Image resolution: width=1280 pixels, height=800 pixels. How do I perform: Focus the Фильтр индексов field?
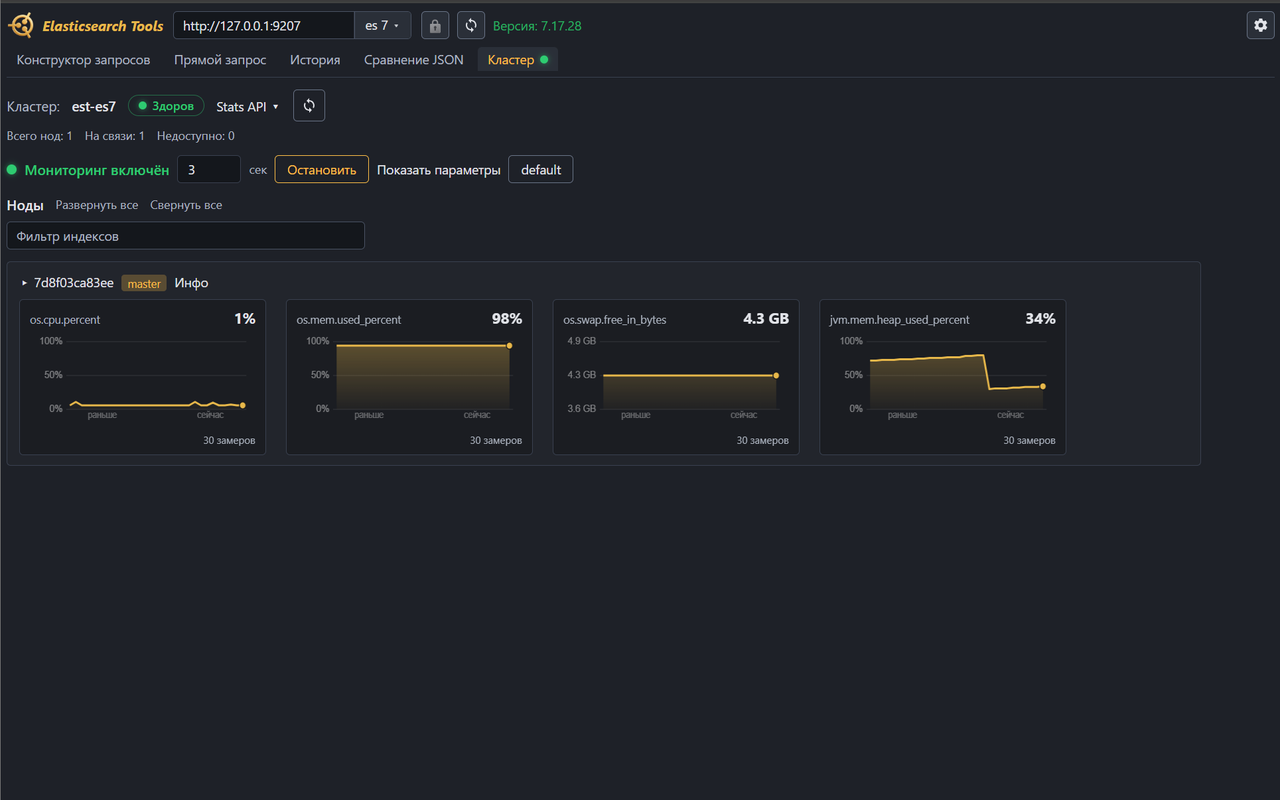coord(186,236)
